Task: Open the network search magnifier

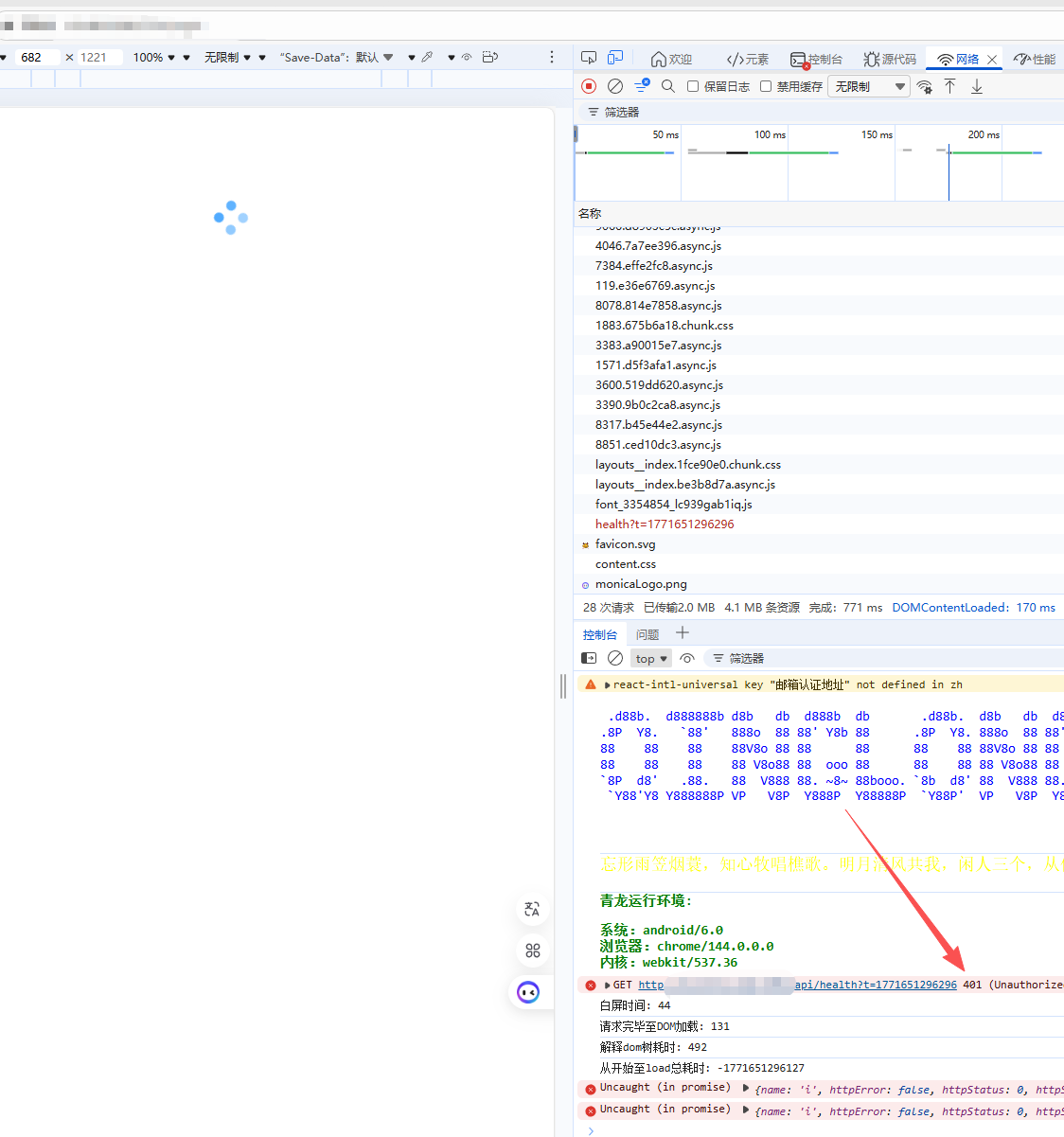Action: click(x=668, y=86)
